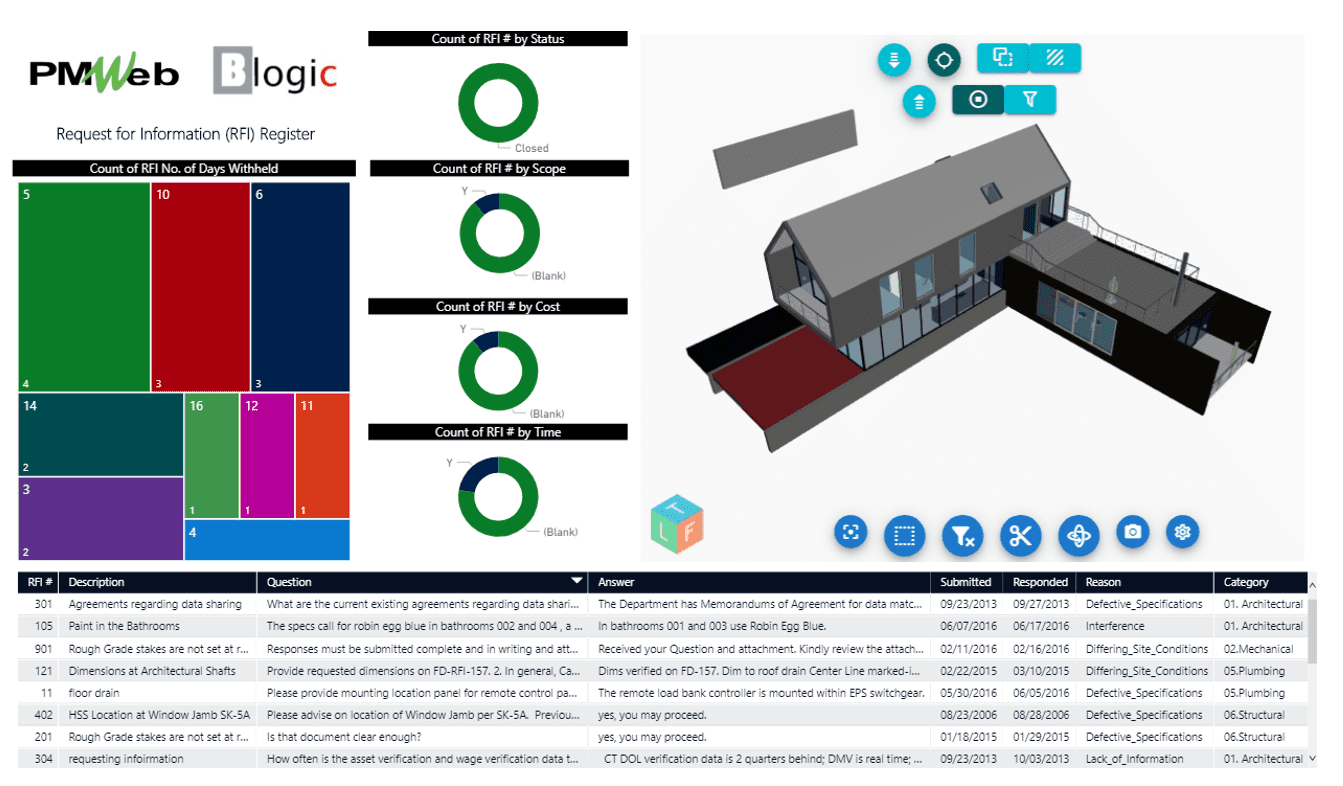Image resolution: width=1343 pixels, height=786 pixels.
Task: Select the light green treemap tile labeled 16
Action: pyautogui.click(x=211, y=456)
